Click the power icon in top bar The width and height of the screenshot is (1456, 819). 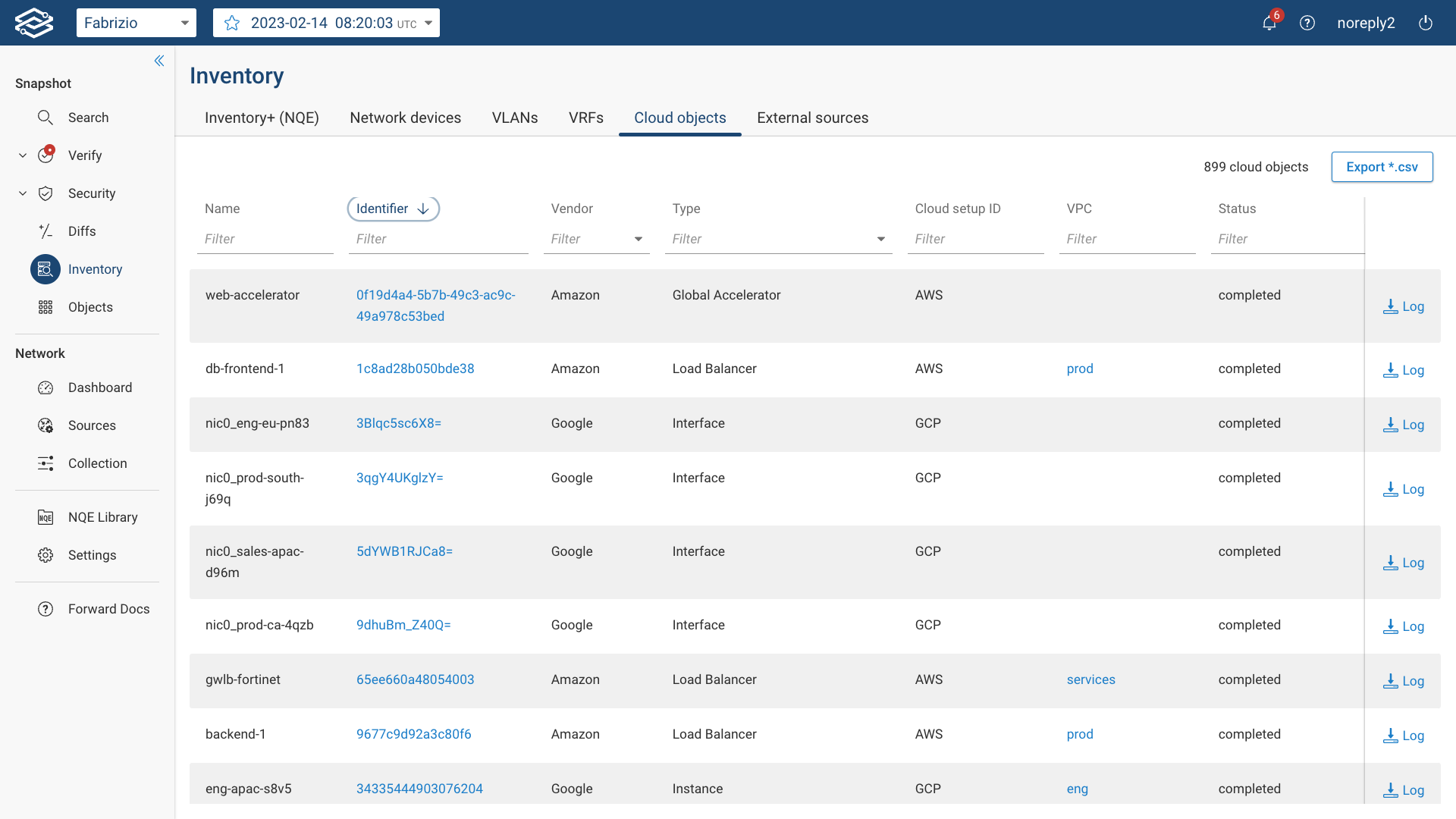pyautogui.click(x=1426, y=23)
